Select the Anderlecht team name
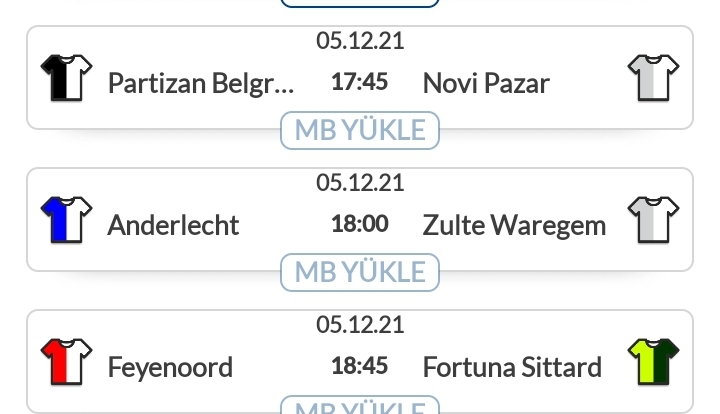This screenshot has height=414, width=720. pos(173,225)
